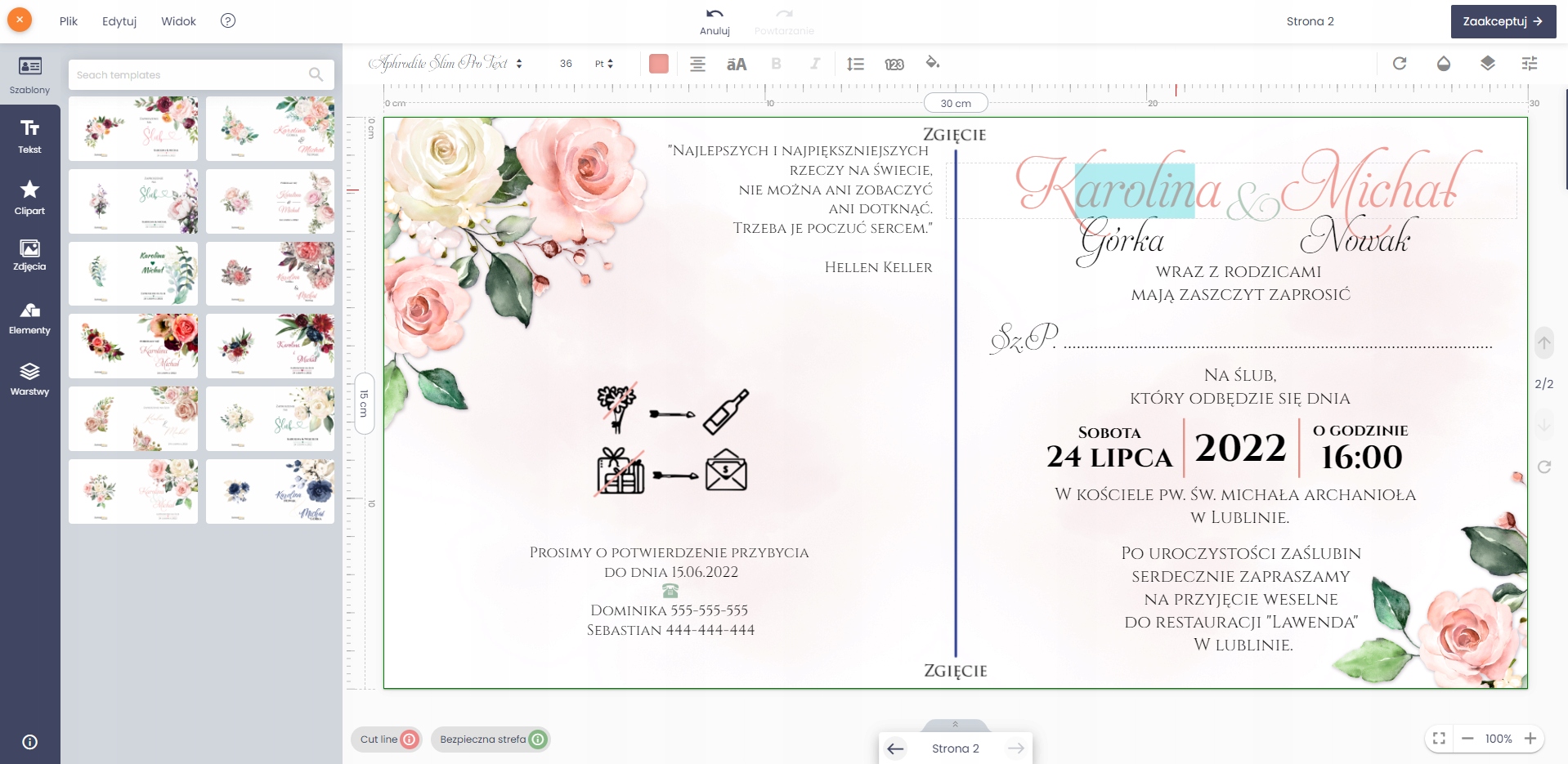Image resolution: width=1568 pixels, height=764 pixels.
Task: Choose the green leaves Karolina Michał template
Action: coord(133,274)
